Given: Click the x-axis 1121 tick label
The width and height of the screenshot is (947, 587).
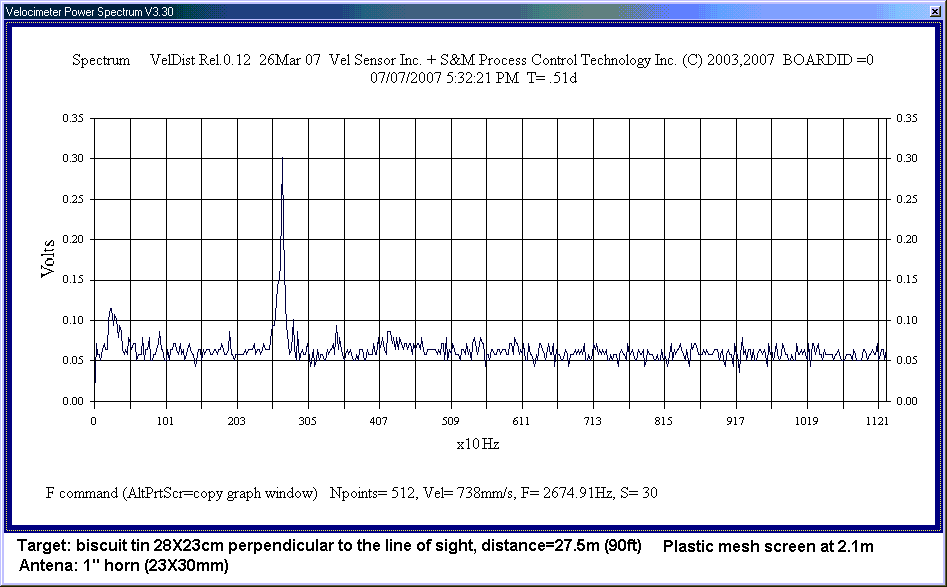Looking at the screenshot, I should tap(877, 422).
